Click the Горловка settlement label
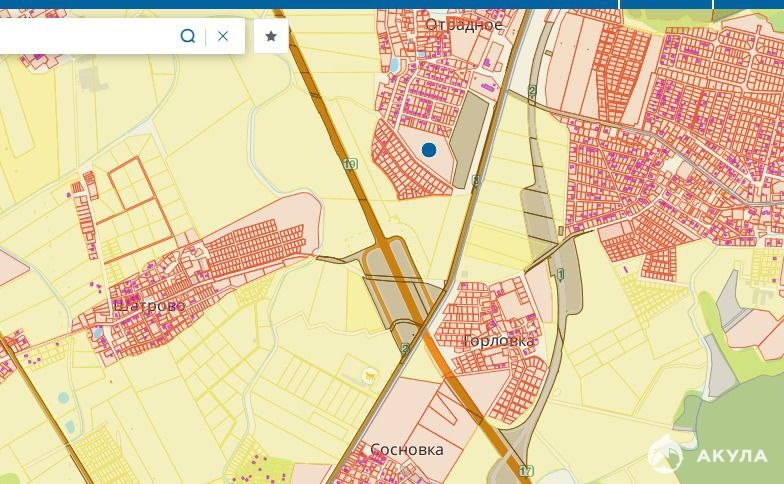The width and height of the screenshot is (784, 484). 499,341
